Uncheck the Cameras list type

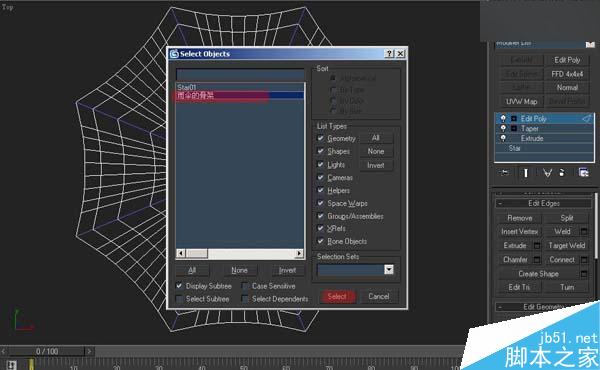[x=321, y=178]
